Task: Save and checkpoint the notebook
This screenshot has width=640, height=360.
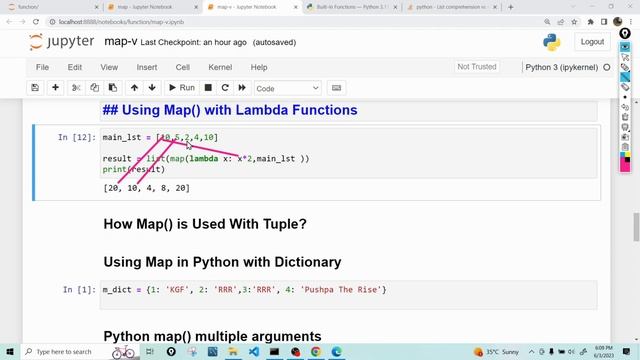Action: click(35, 88)
